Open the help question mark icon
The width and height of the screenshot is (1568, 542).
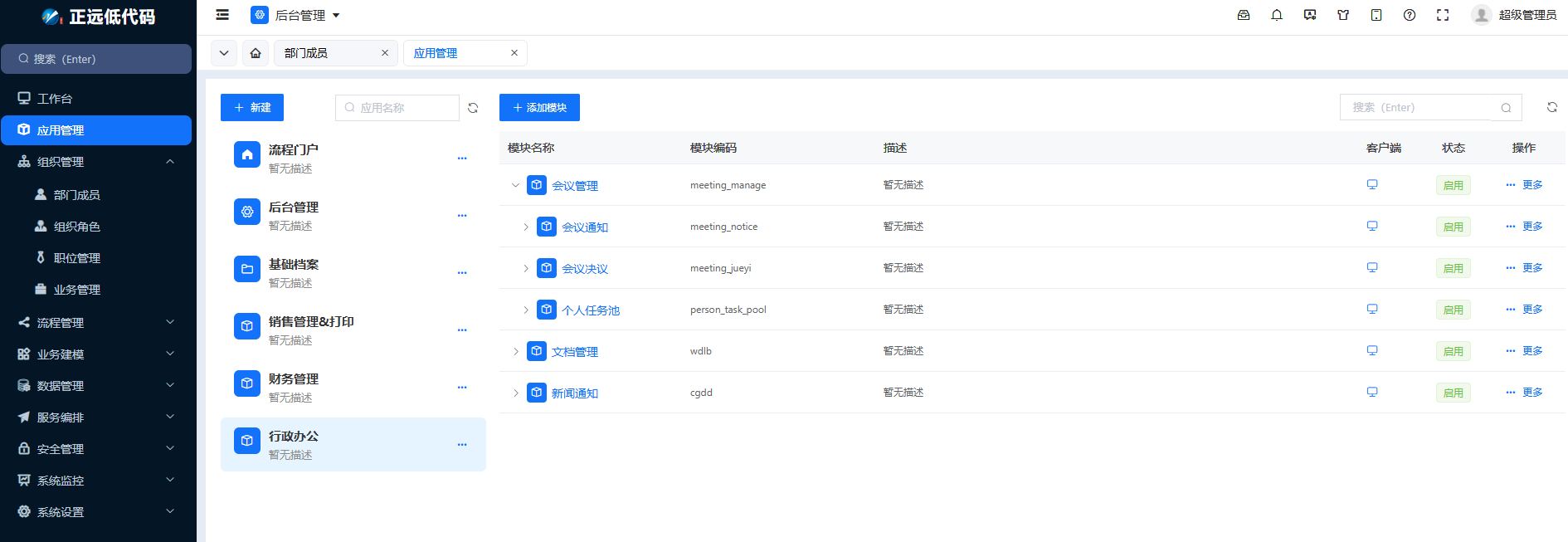pyautogui.click(x=1410, y=15)
